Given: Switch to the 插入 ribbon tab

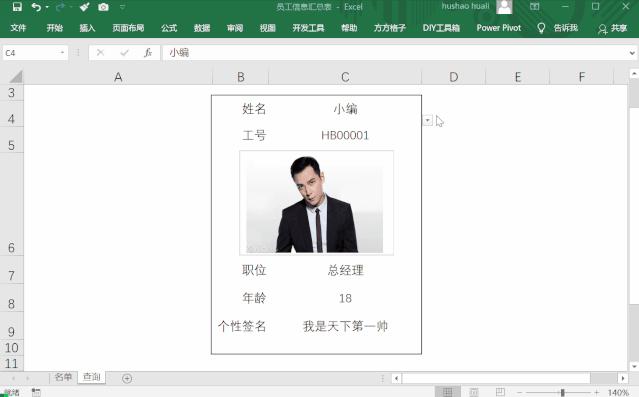Looking at the screenshot, I should tap(87, 28).
